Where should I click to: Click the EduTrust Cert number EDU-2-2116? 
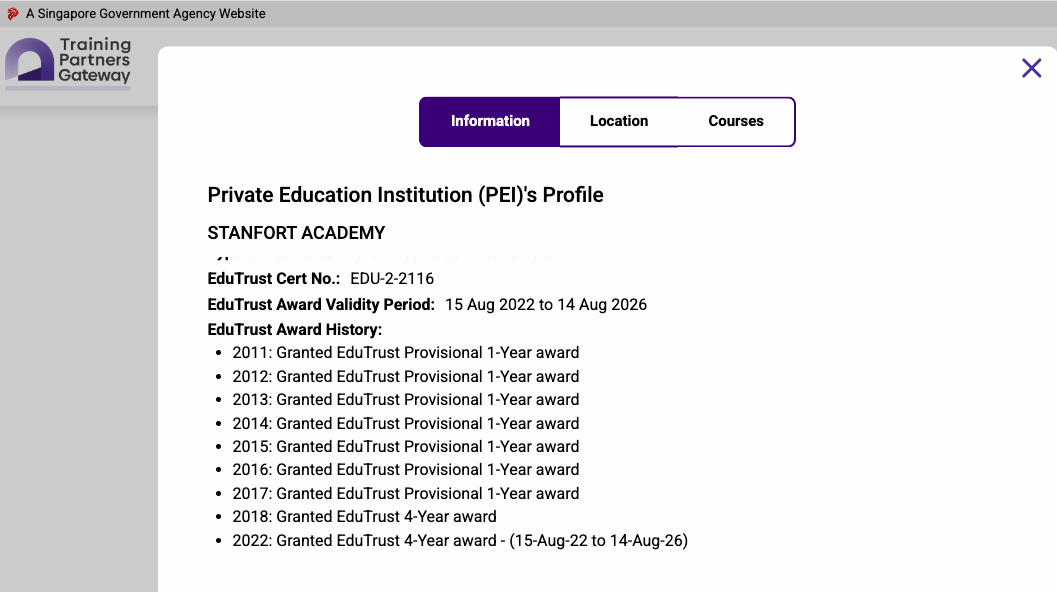coord(392,278)
